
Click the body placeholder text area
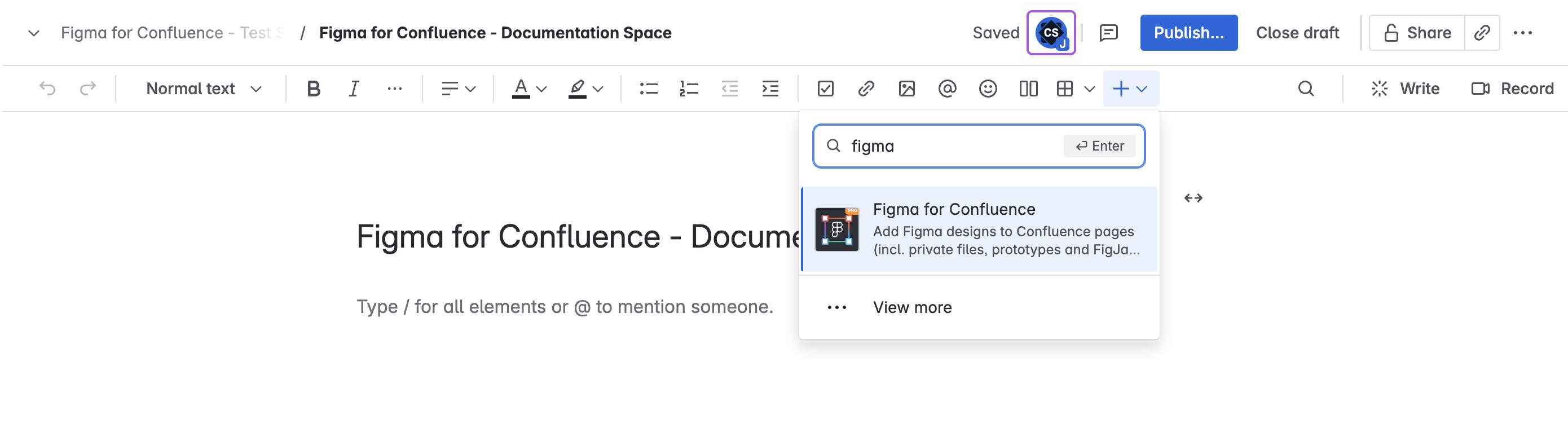(x=565, y=307)
